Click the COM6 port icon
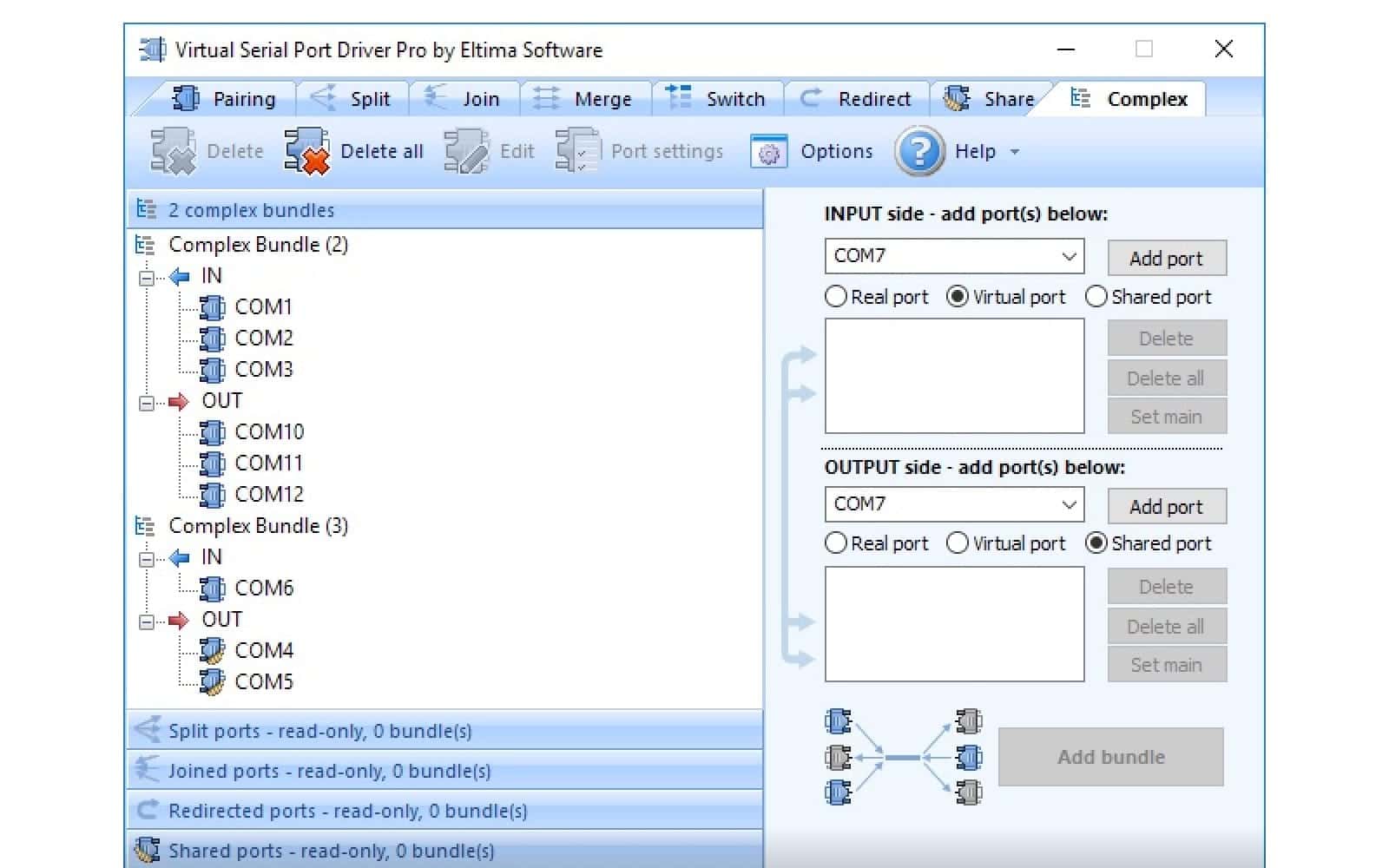1389x868 pixels. click(x=212, y=589)
